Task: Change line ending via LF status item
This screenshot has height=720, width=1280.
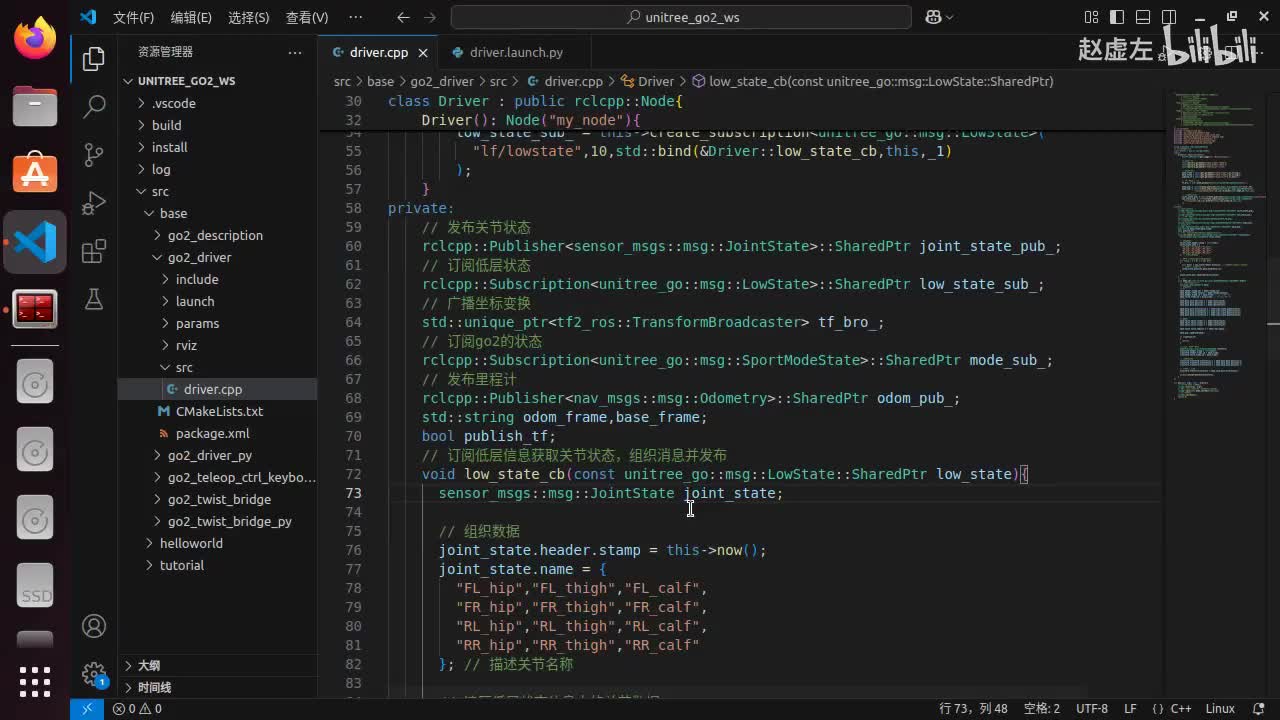Action: coord(1130,708)
